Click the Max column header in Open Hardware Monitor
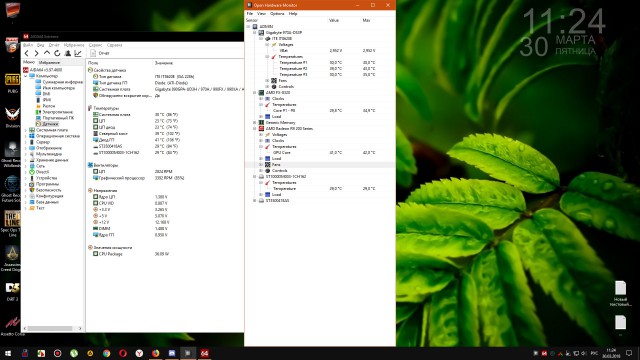This screenshot has width=640, height=360. (x=366, y=20)
